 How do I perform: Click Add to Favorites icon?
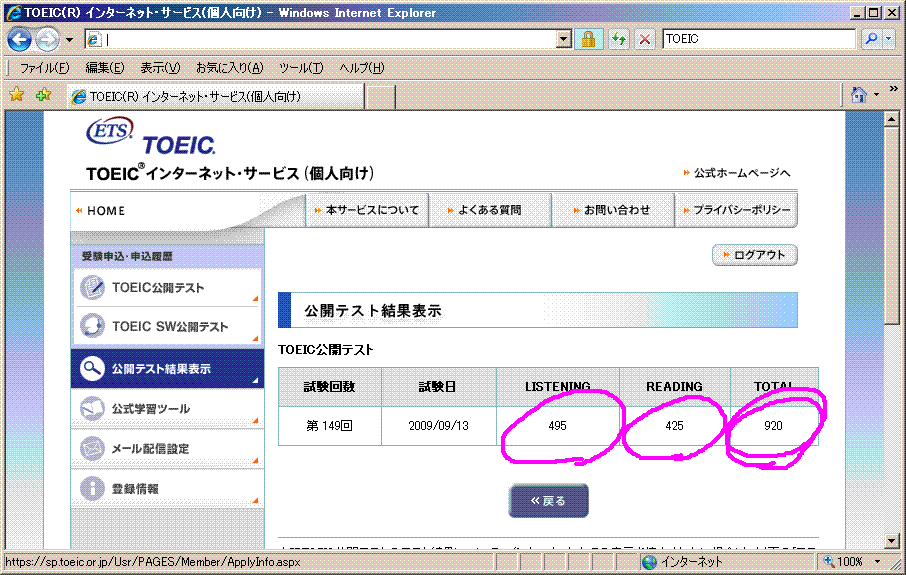pyautogui.click(x=43, y=94)
